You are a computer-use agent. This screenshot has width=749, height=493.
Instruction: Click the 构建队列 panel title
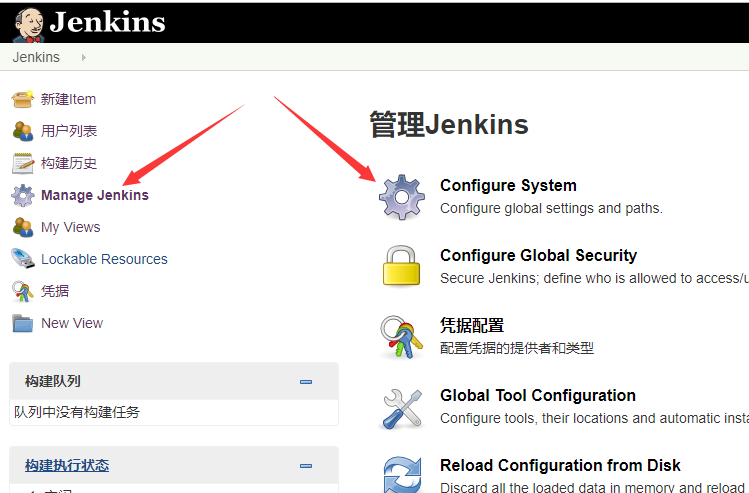(53, 381)
